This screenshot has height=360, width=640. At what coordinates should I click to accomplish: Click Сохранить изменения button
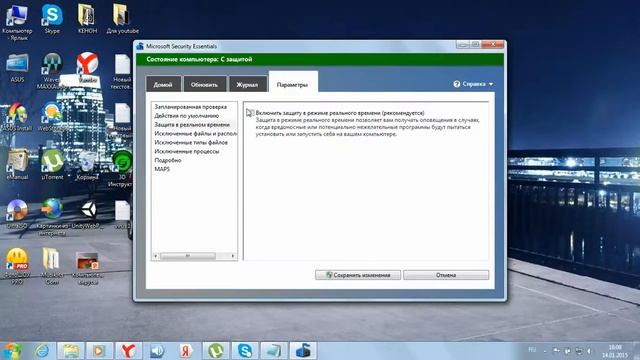point(358,275)
